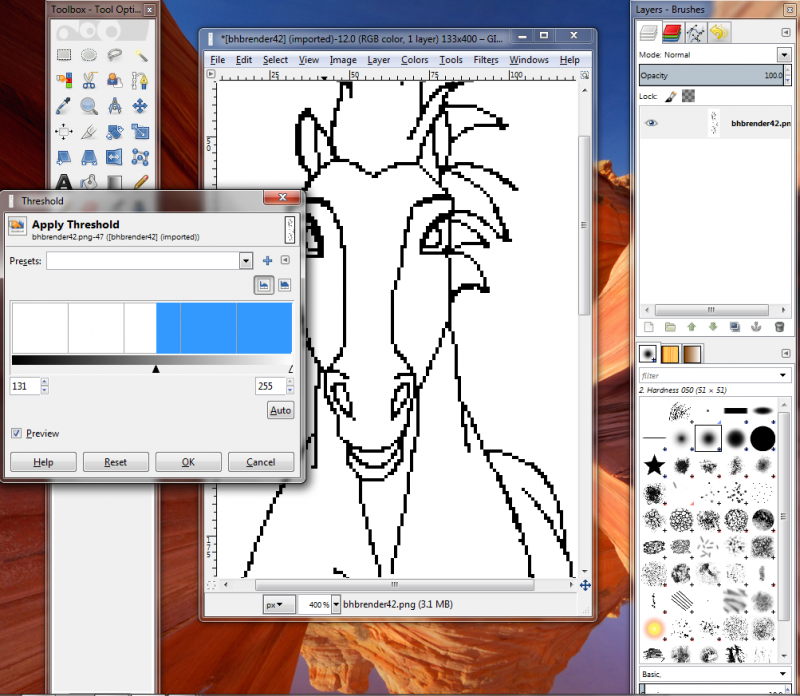Click the Auto threshold button

coord(281,410)
